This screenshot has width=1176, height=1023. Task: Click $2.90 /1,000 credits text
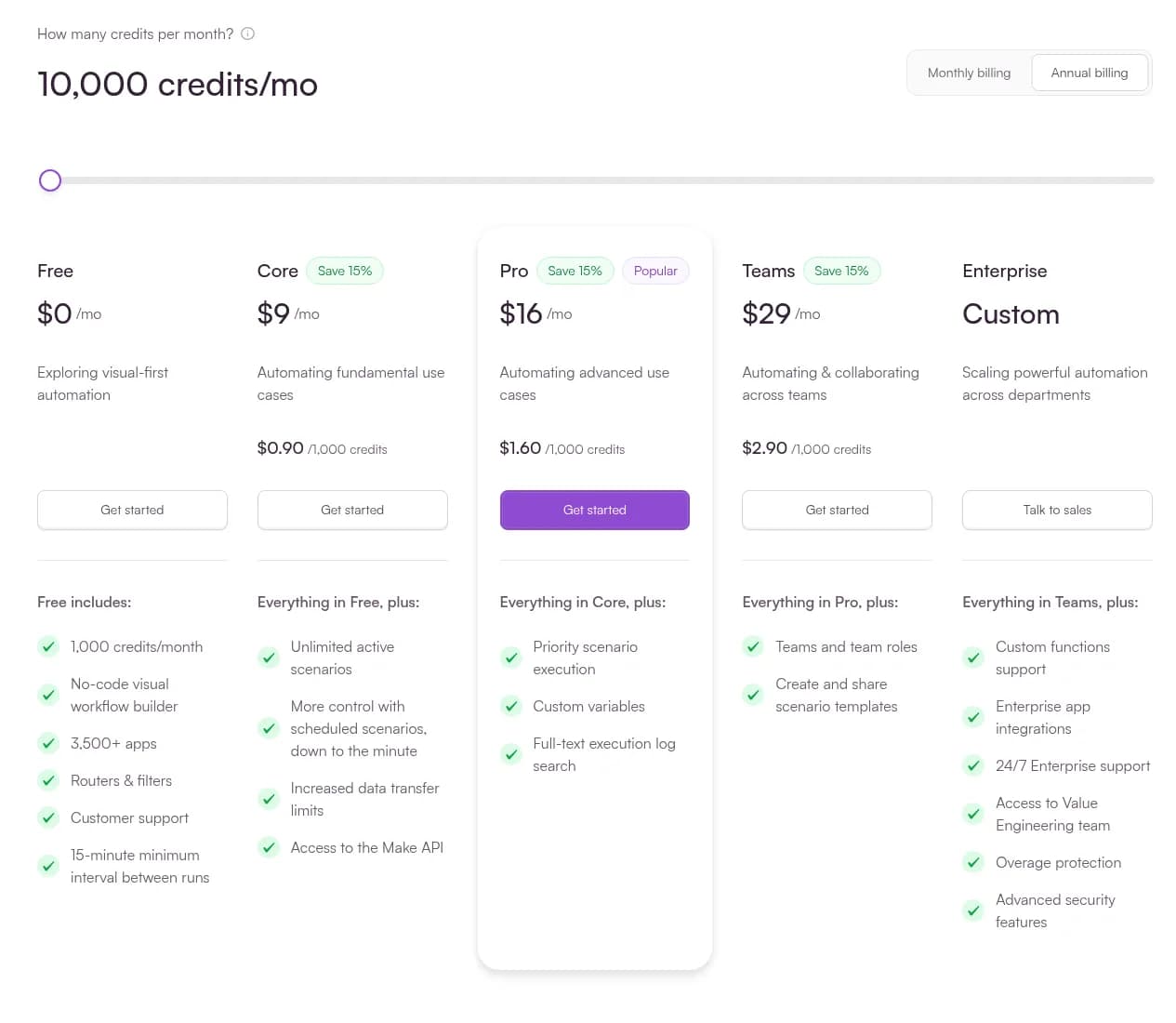[807, 448]
